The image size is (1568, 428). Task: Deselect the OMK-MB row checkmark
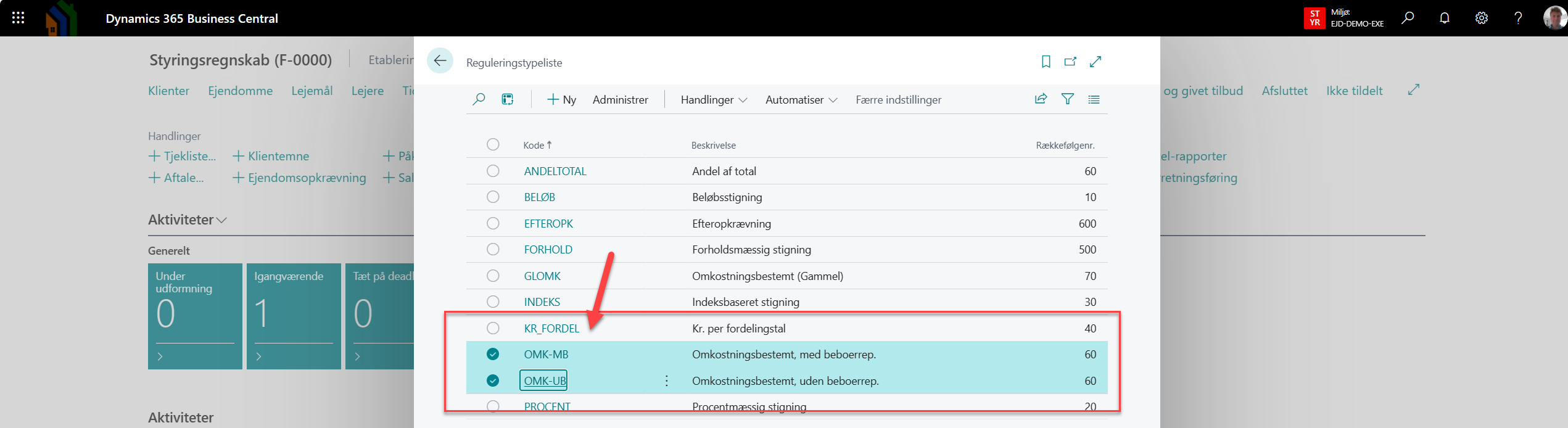[x=493, y=354]
